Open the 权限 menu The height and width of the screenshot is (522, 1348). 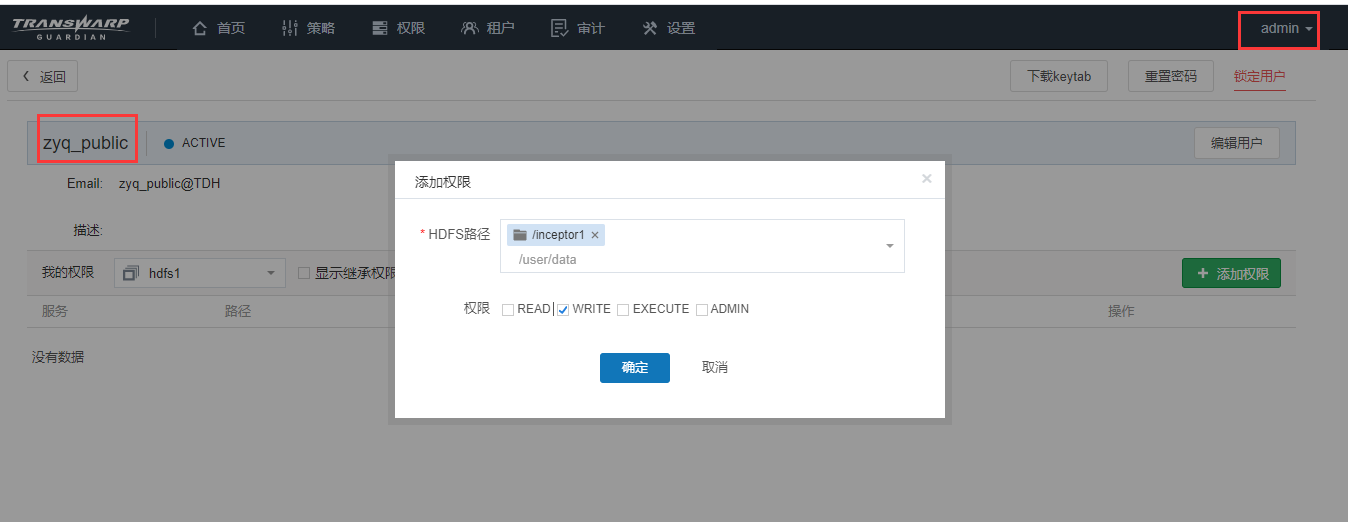pos(399,28)
